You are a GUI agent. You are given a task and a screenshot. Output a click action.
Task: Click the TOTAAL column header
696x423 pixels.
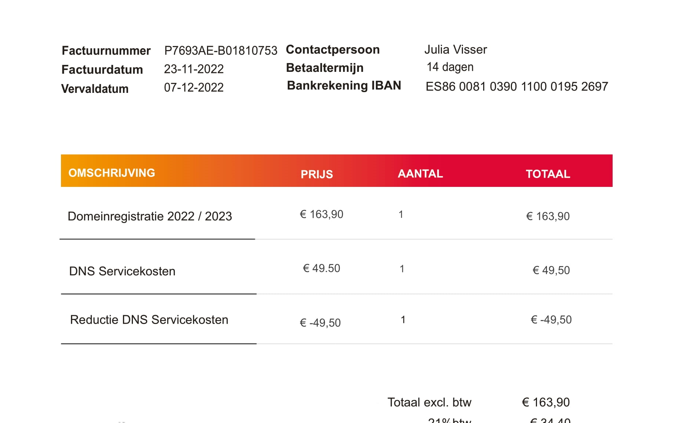[x=548, y=174]
